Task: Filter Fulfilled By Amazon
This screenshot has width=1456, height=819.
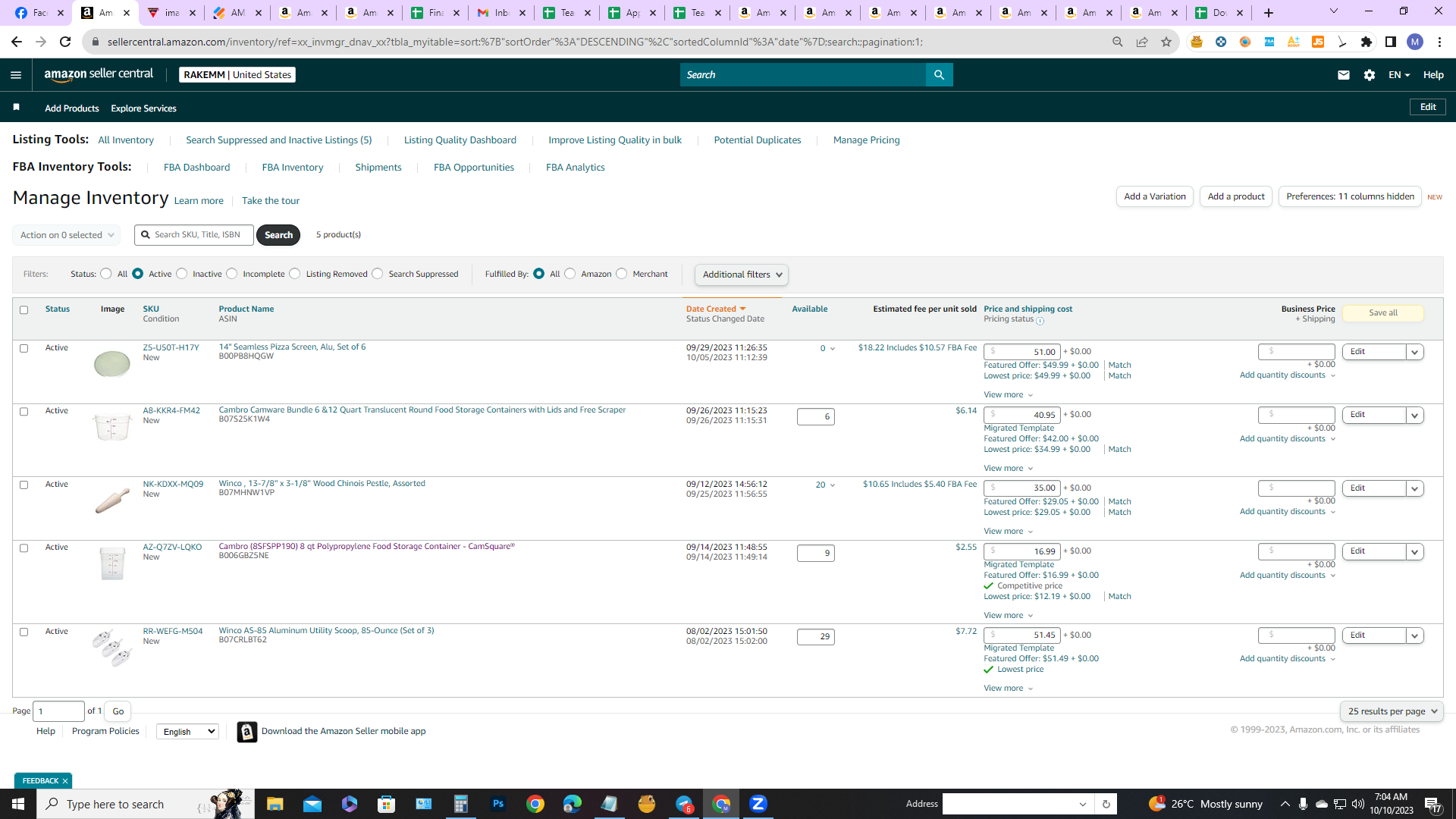Action: click(x=570, y=274)
